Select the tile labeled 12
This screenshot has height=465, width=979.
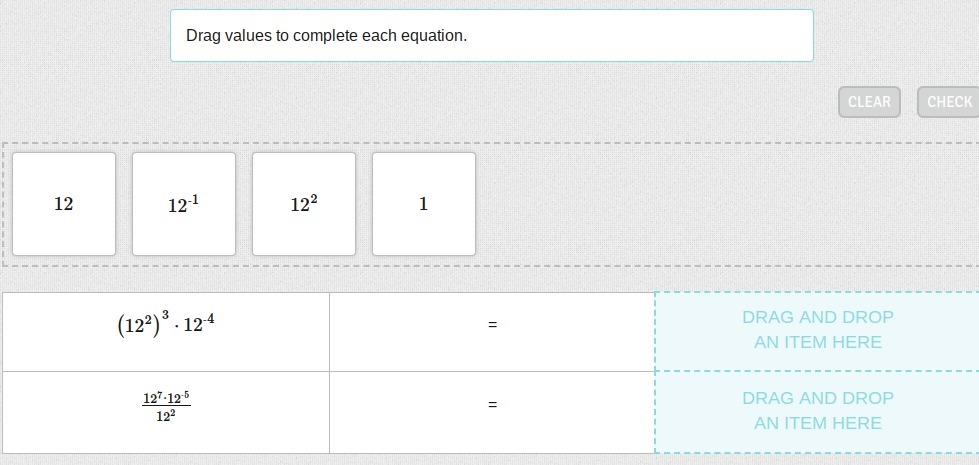click(64, 204)
